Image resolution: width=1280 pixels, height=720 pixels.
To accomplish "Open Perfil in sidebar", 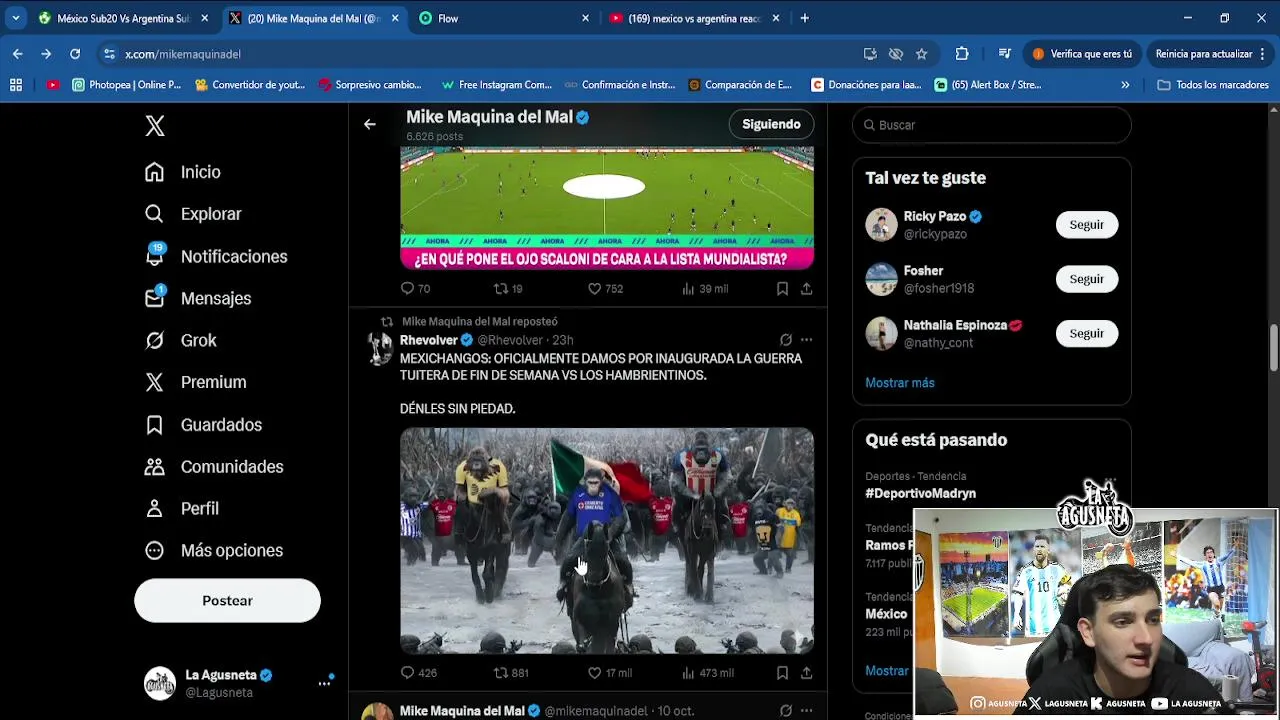I will (181, 508).
